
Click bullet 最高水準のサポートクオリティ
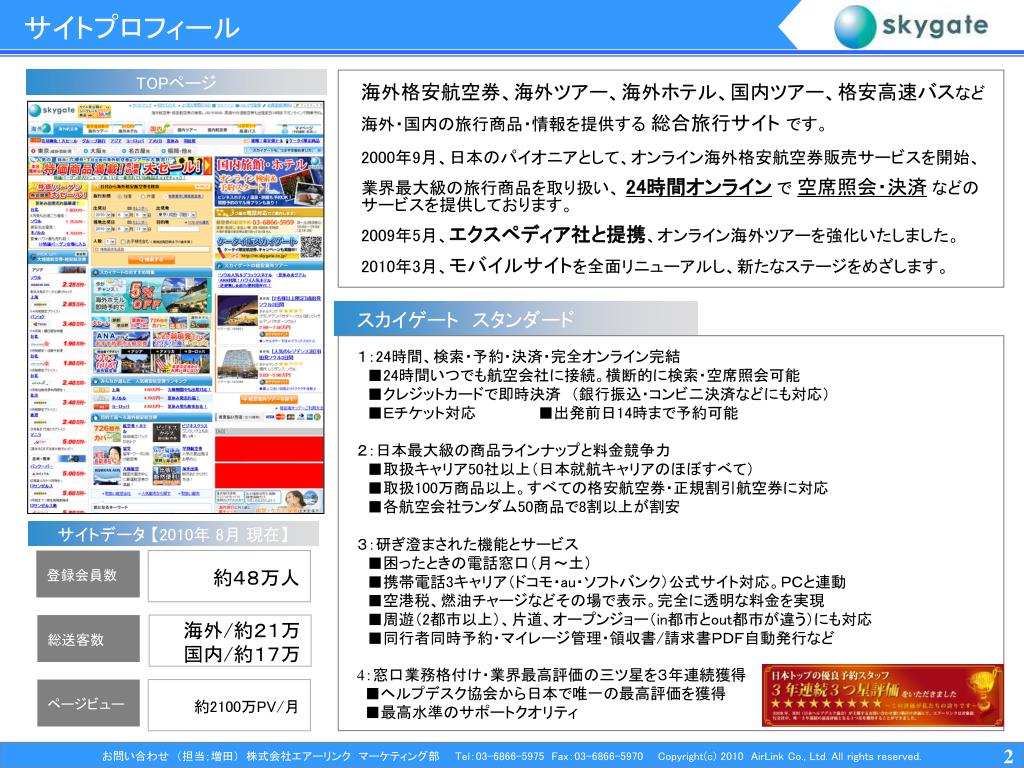coord(472,712)
